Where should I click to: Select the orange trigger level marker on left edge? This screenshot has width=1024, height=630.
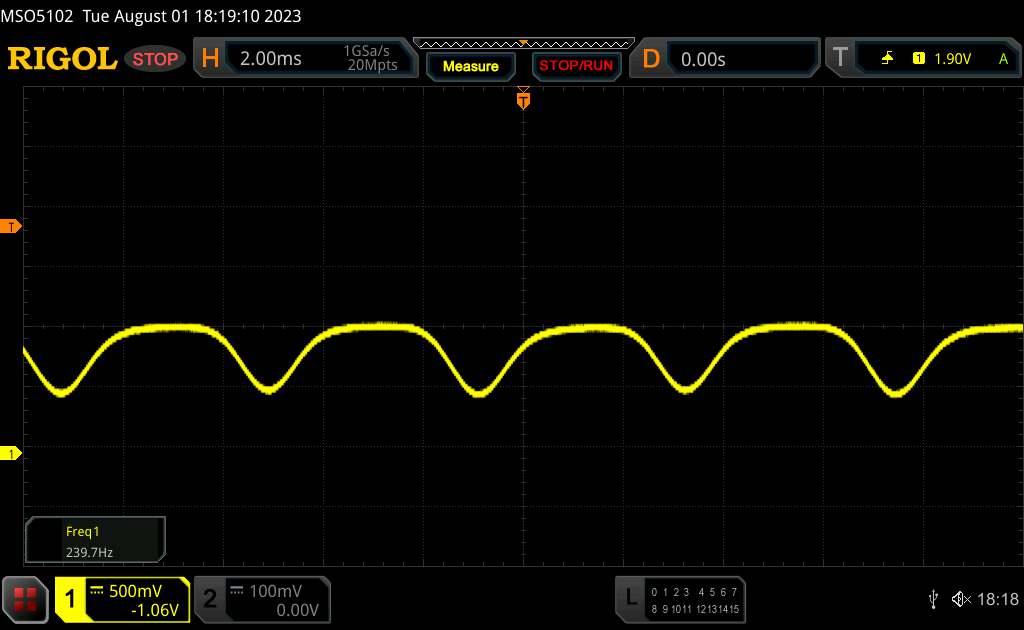(12, 227)
